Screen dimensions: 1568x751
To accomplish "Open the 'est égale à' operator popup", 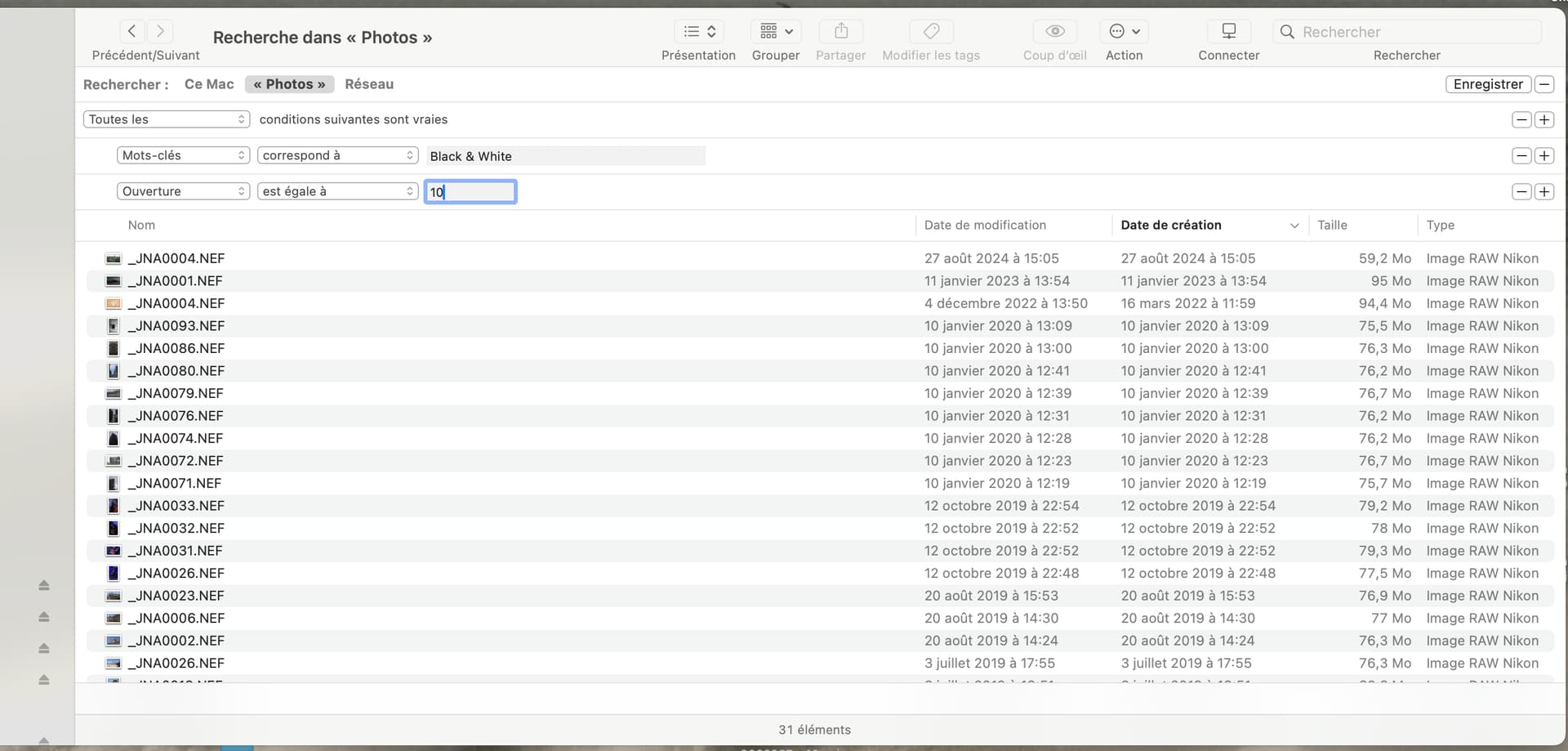I will pyautogui.click(x=337, y=191).
